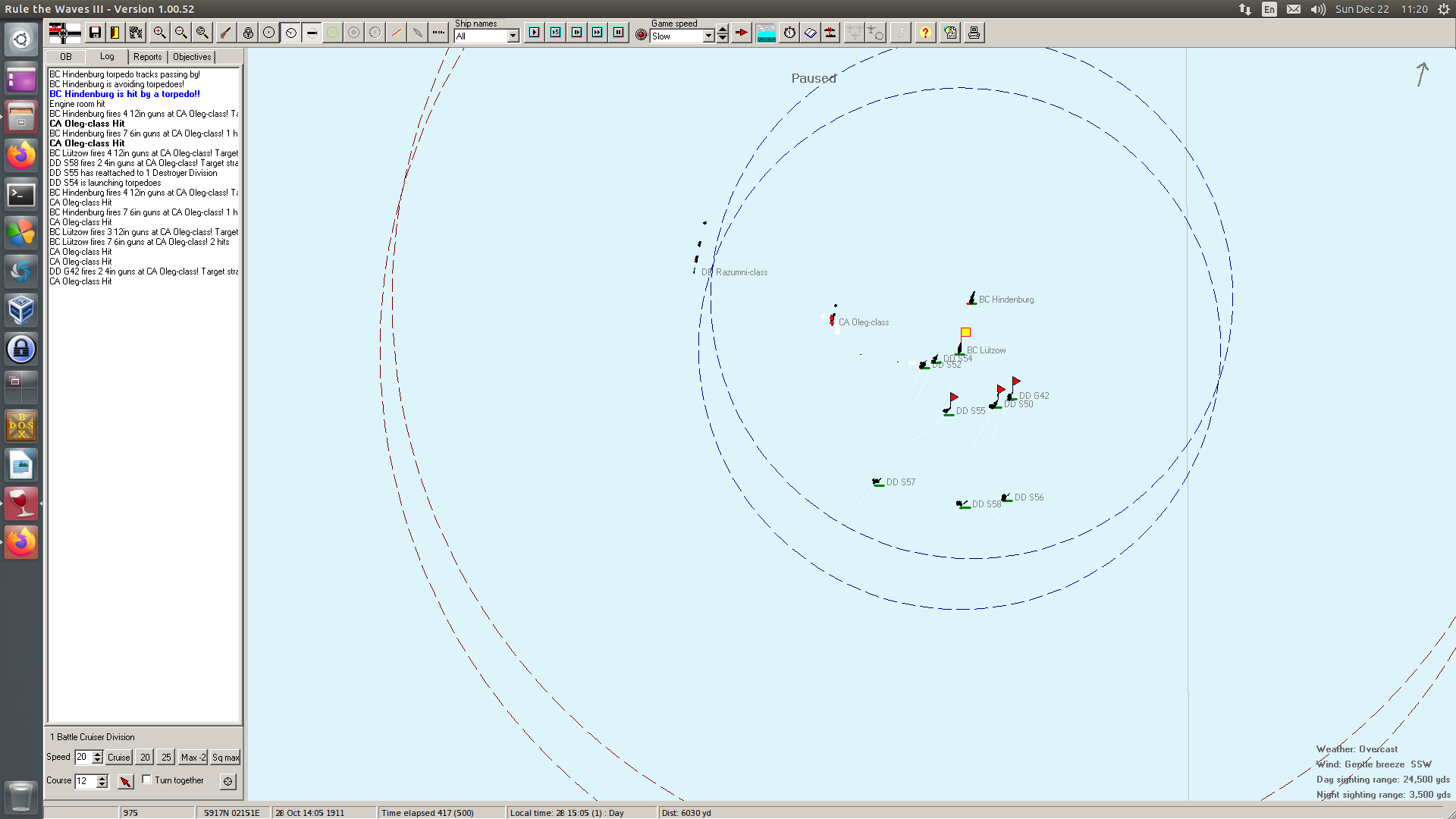
Task: Click the notes document toolbar icon
Action: 951,33
